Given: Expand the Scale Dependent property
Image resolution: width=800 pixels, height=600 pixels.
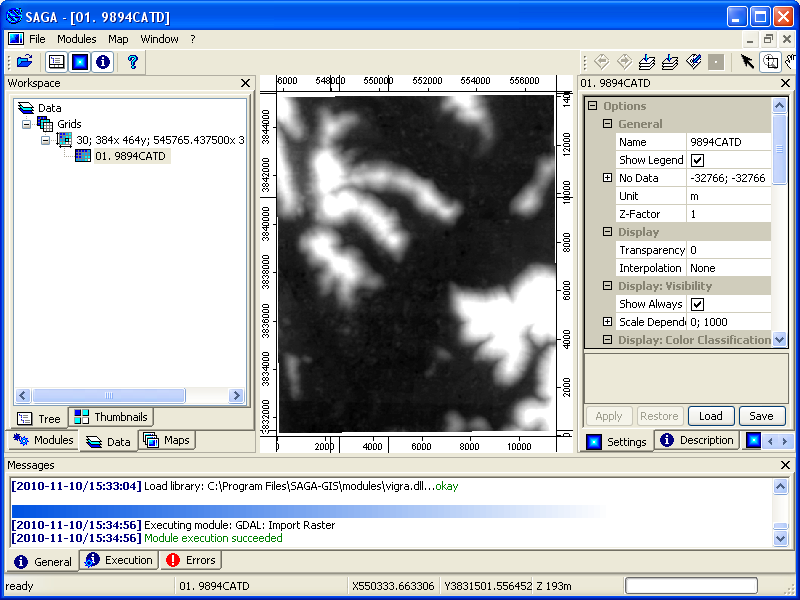Looking at the screenshot, I should [x=607, y=322].
